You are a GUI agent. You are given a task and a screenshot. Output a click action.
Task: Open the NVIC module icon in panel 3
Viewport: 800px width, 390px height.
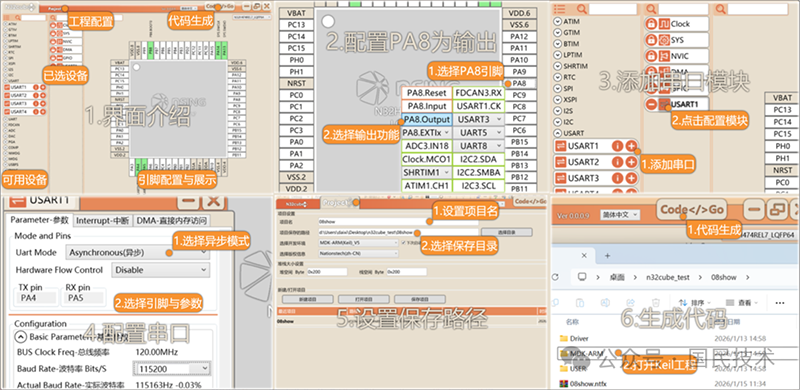pos(664,56)
